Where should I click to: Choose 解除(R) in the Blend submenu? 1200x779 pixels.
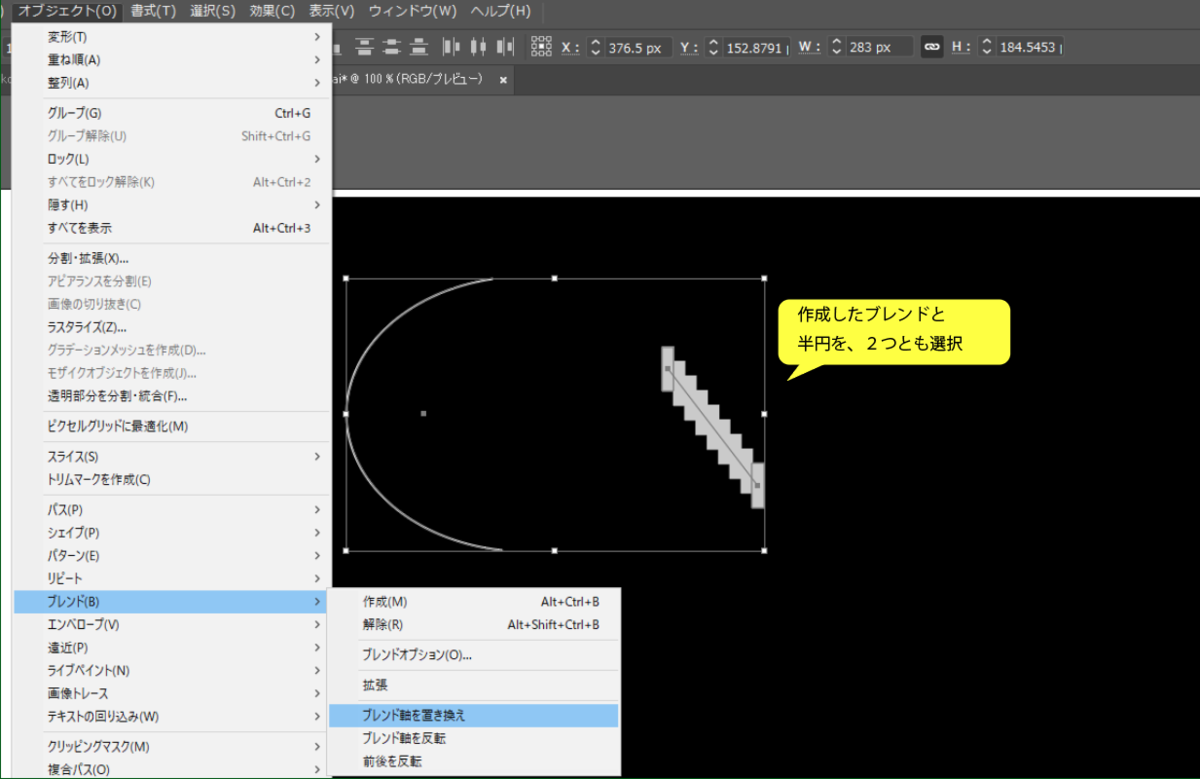pos(474,625)
